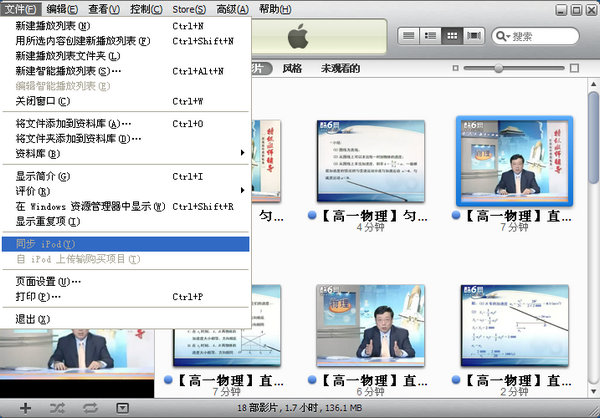Maximize the iTunes window
The image size is (600, 418).
point(576,10)
